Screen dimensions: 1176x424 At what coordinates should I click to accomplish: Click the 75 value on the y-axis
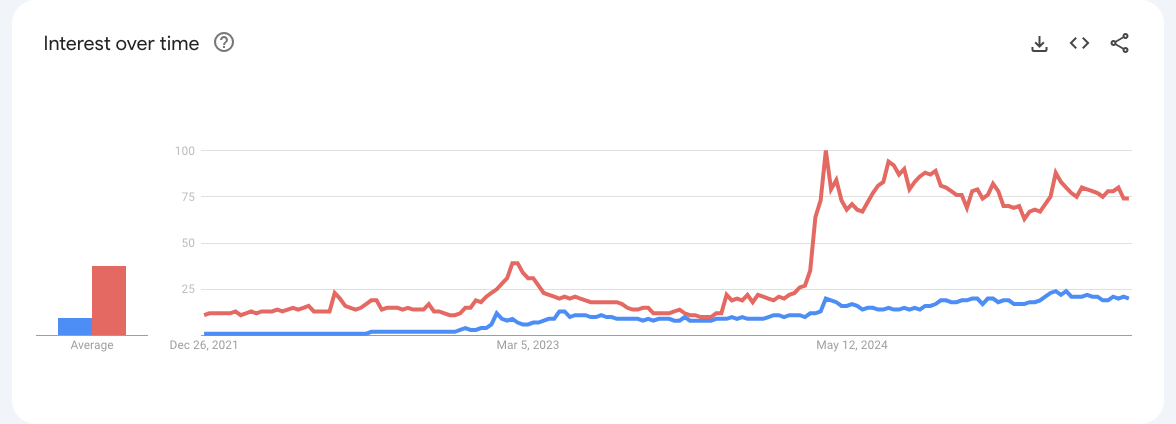coord(188,197)
